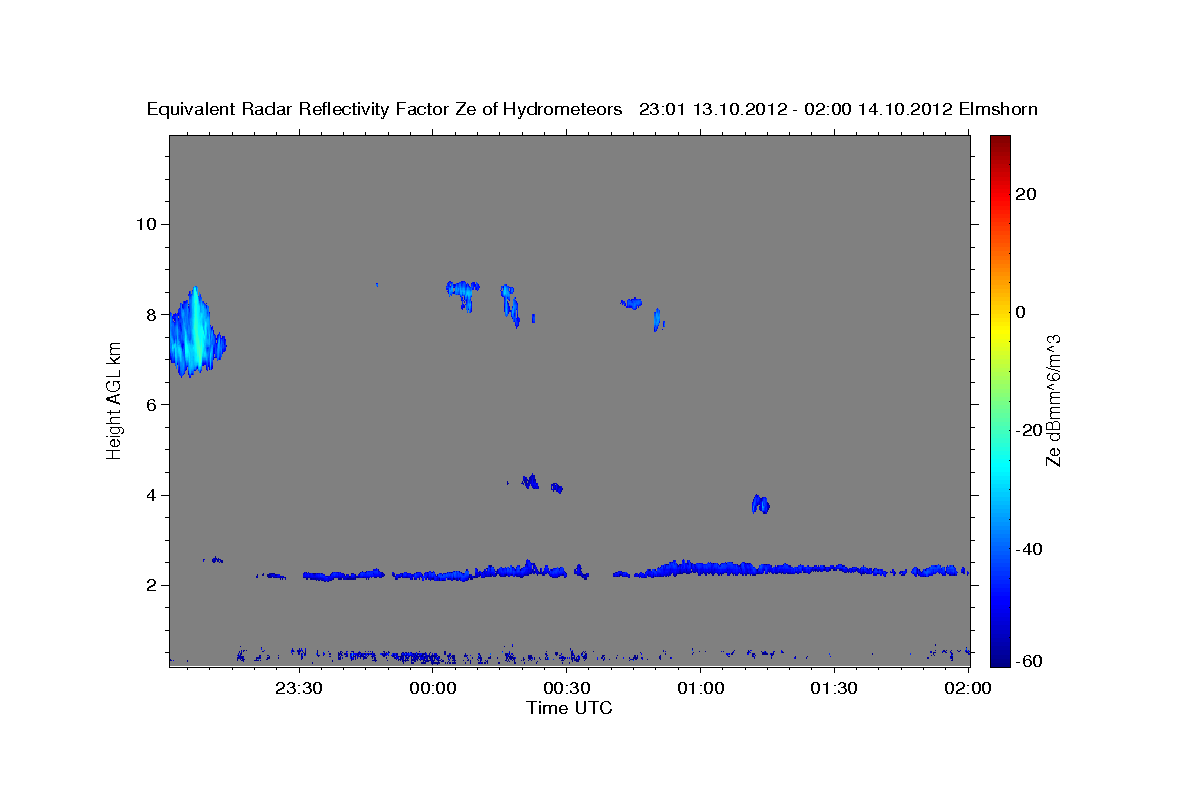The image size is (1200, 800).
Task: Click the '02:00' time tick label
Action: [967, 688]
